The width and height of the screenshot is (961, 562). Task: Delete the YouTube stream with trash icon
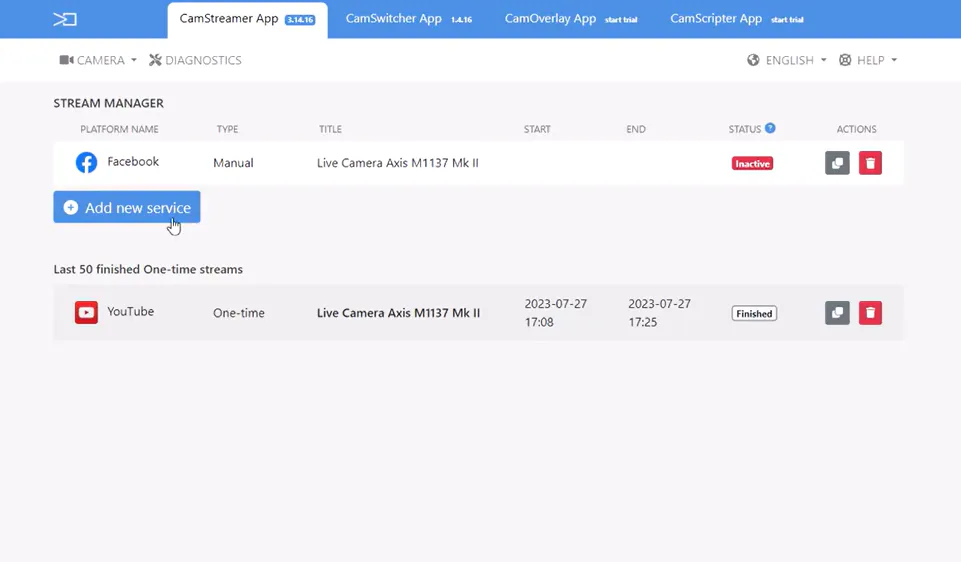[870, 313]
